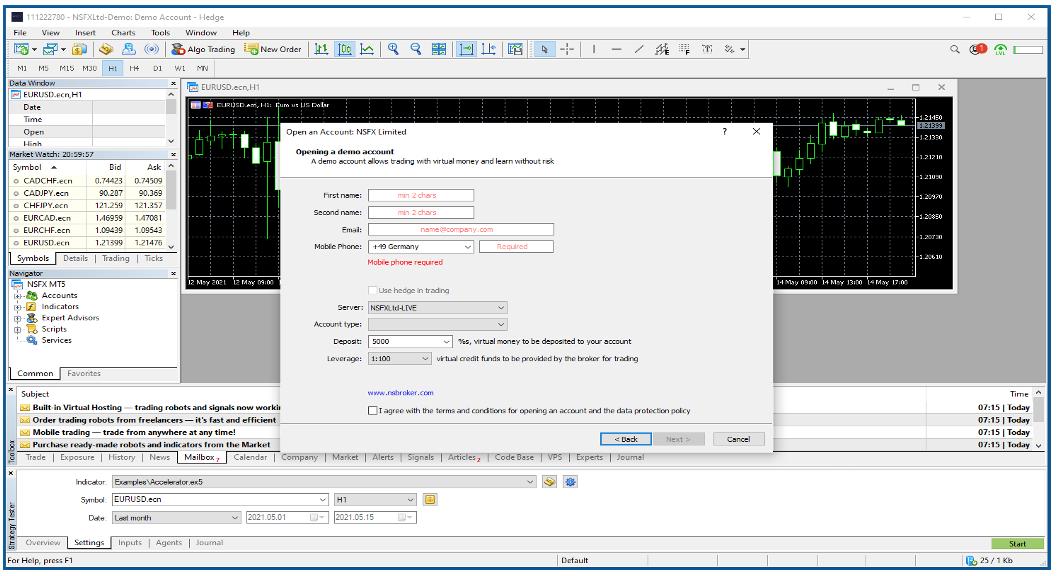Viewport: 1058px width, 576px height.
Task: Click the zoom out magnifier icon
Action: click(416, 49)
